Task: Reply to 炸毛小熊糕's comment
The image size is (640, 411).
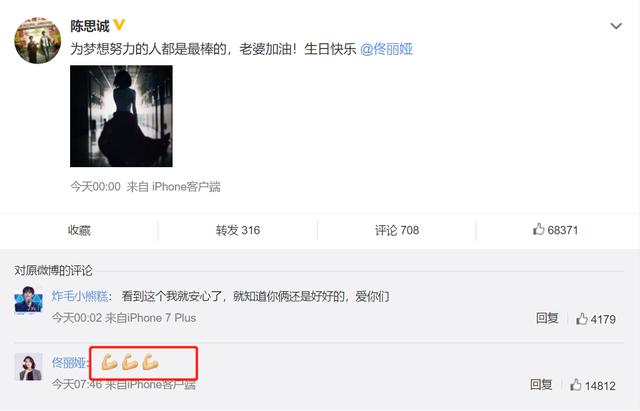Action: click(x=547, y=318)
